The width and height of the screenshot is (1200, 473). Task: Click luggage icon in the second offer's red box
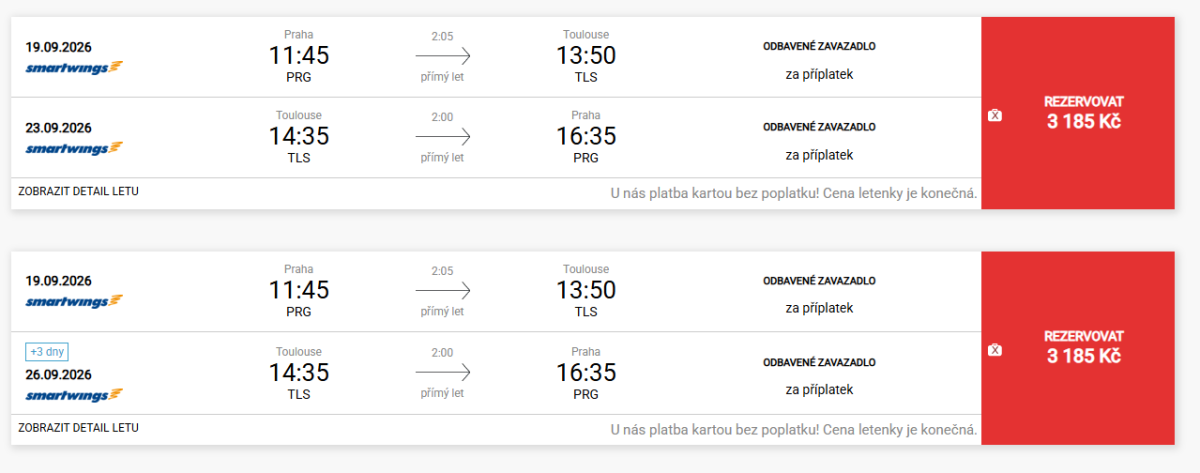click(994, 350)
